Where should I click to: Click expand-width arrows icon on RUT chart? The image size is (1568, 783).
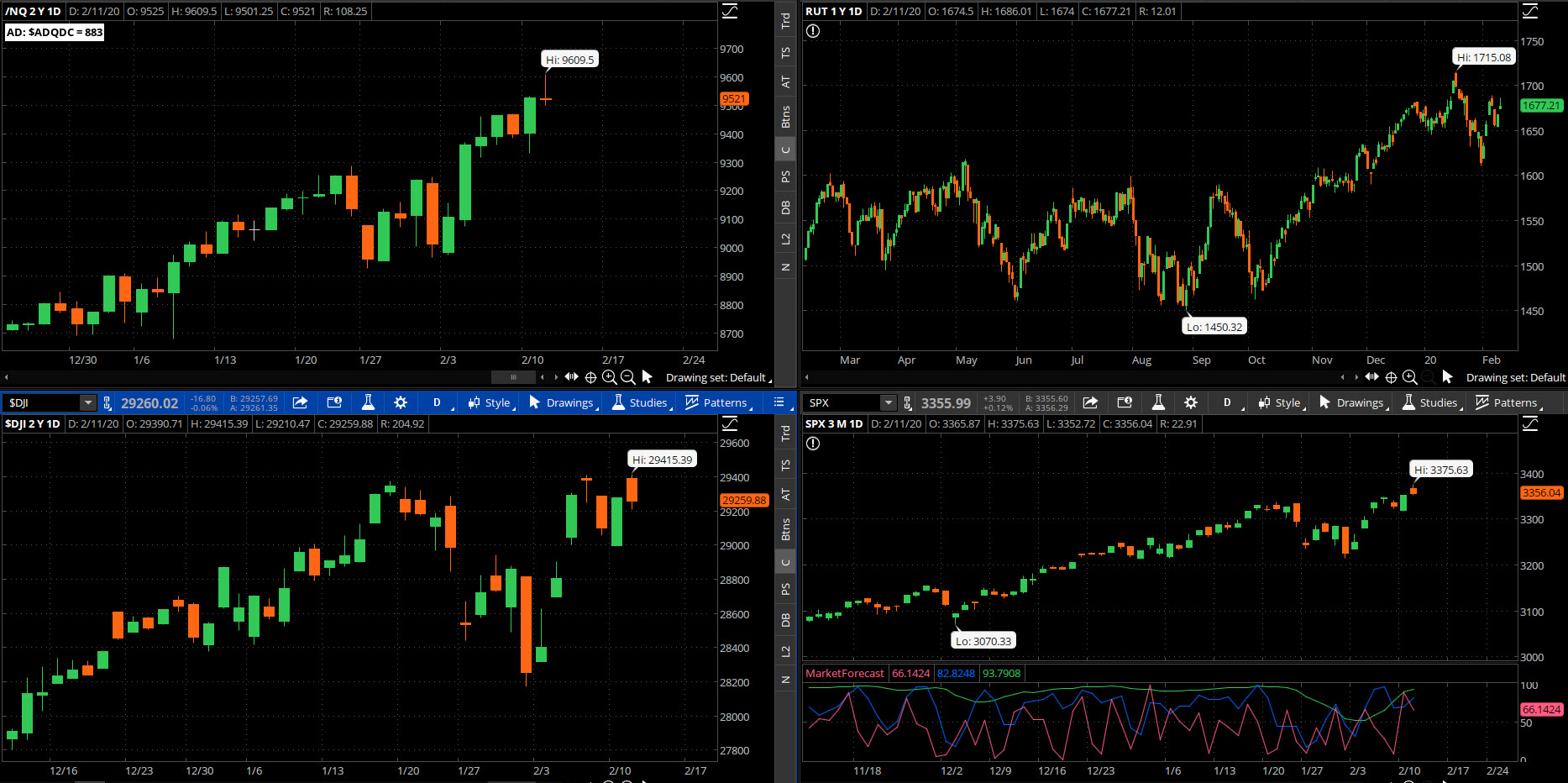tap(1372, 376)
